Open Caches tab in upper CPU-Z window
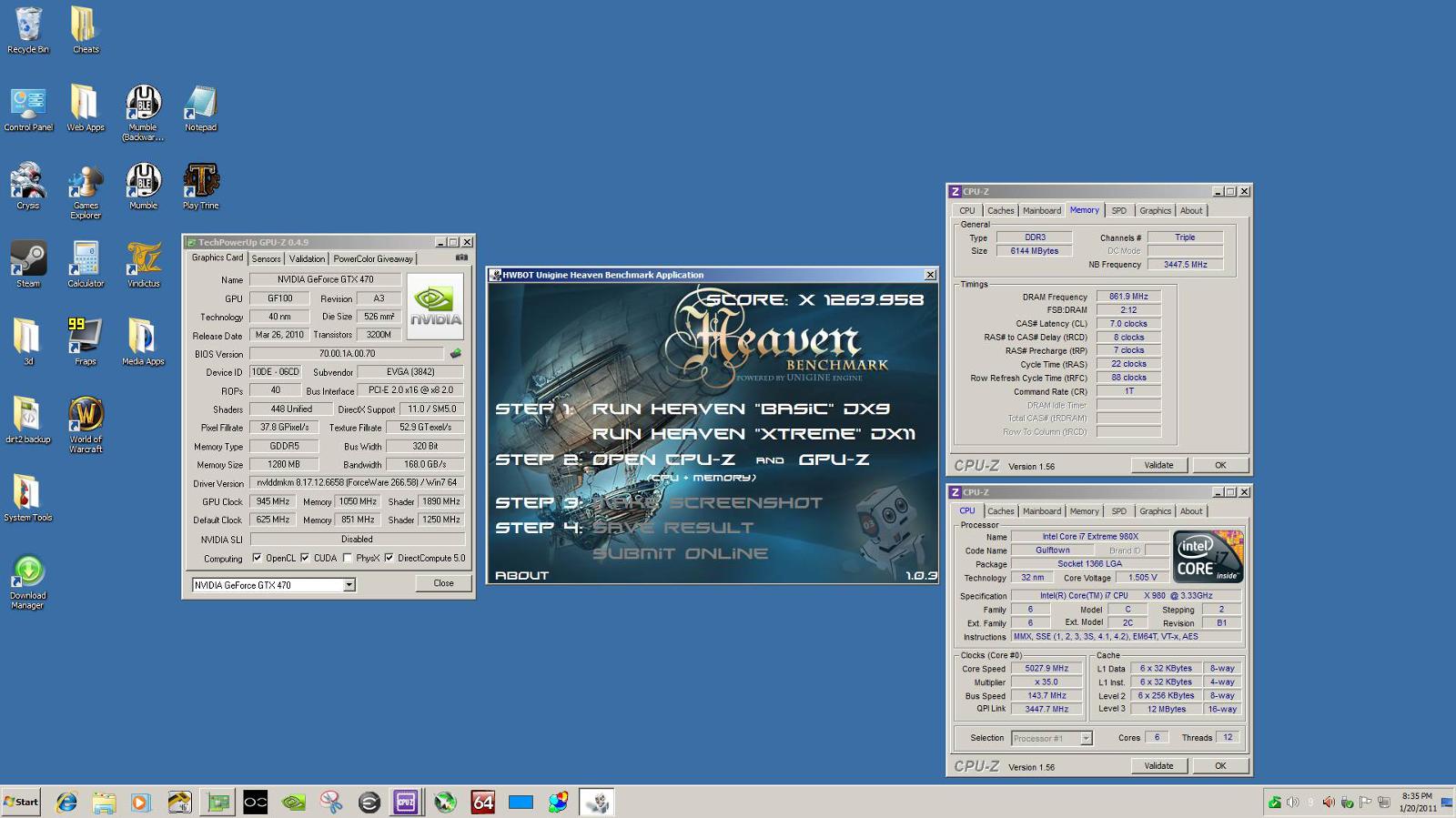1456x818 pixels. click(1001, 210)
